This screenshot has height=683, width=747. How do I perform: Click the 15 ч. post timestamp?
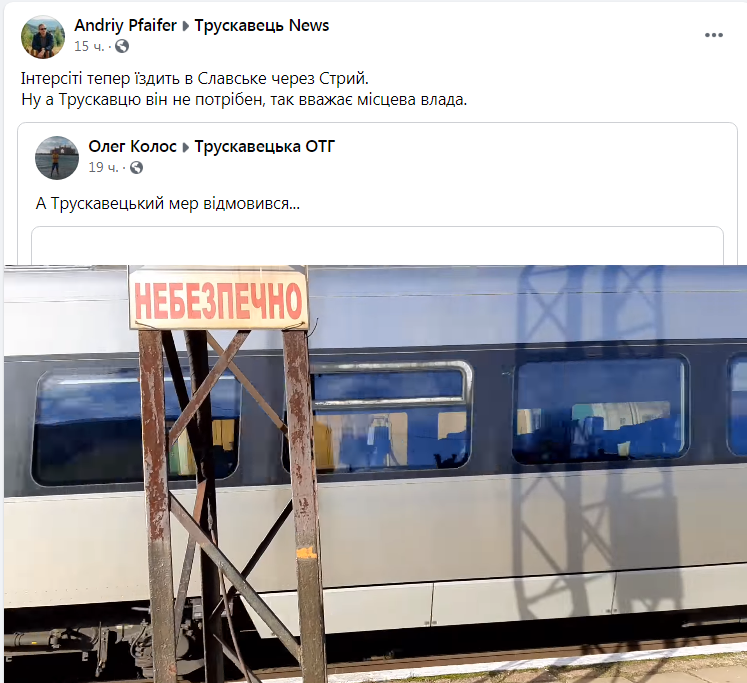point(89,46)
